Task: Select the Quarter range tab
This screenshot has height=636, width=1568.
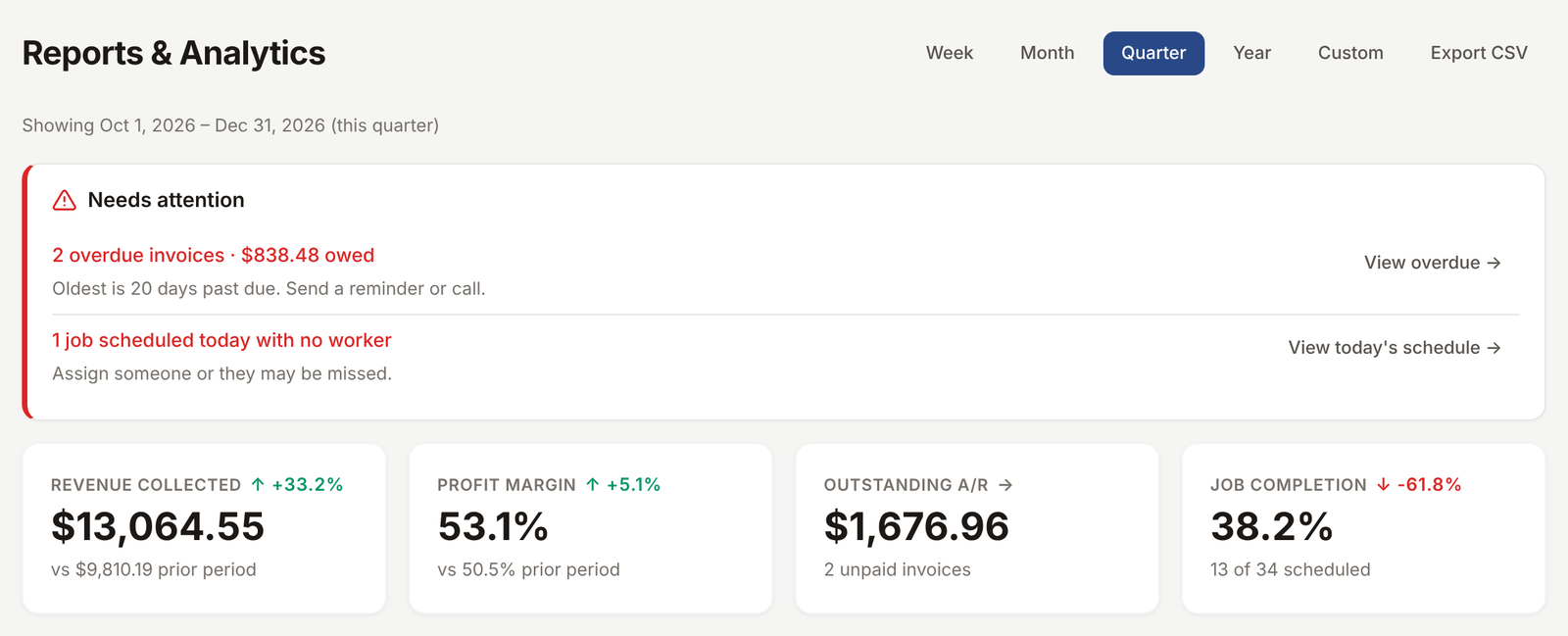Action: pyautogui.click(x=1153, y=53)
